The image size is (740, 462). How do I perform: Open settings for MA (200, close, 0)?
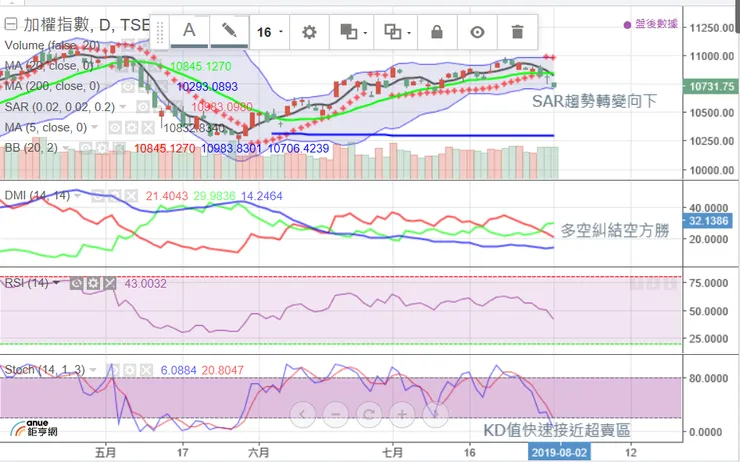point(144,86)
